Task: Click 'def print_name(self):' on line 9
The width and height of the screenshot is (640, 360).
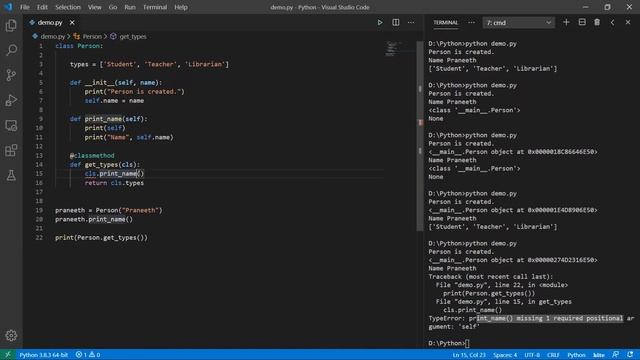Action: point(108,119)
